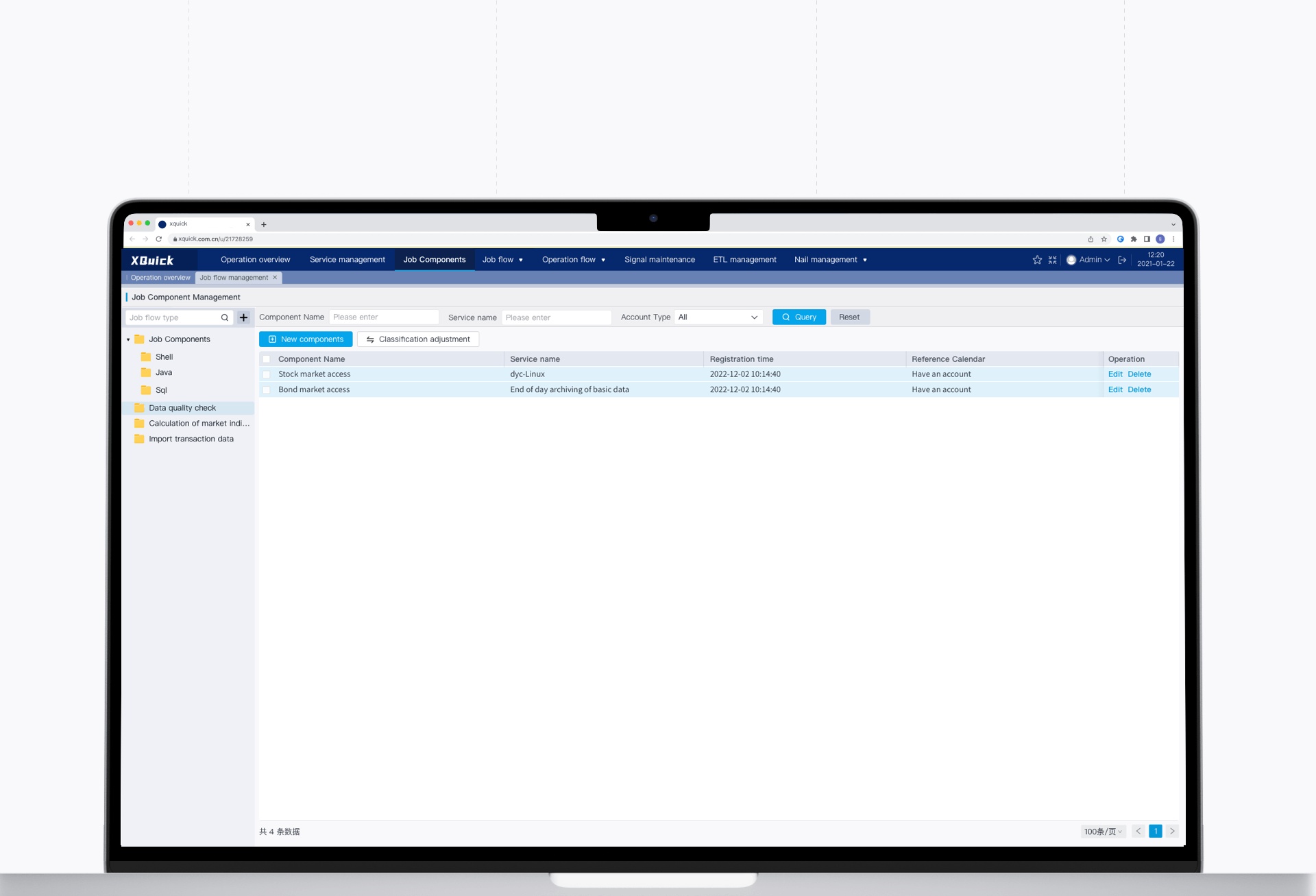Open the page size dropdown
The width and height of the screenshot is (1316, 896).
pos(1102,832)
